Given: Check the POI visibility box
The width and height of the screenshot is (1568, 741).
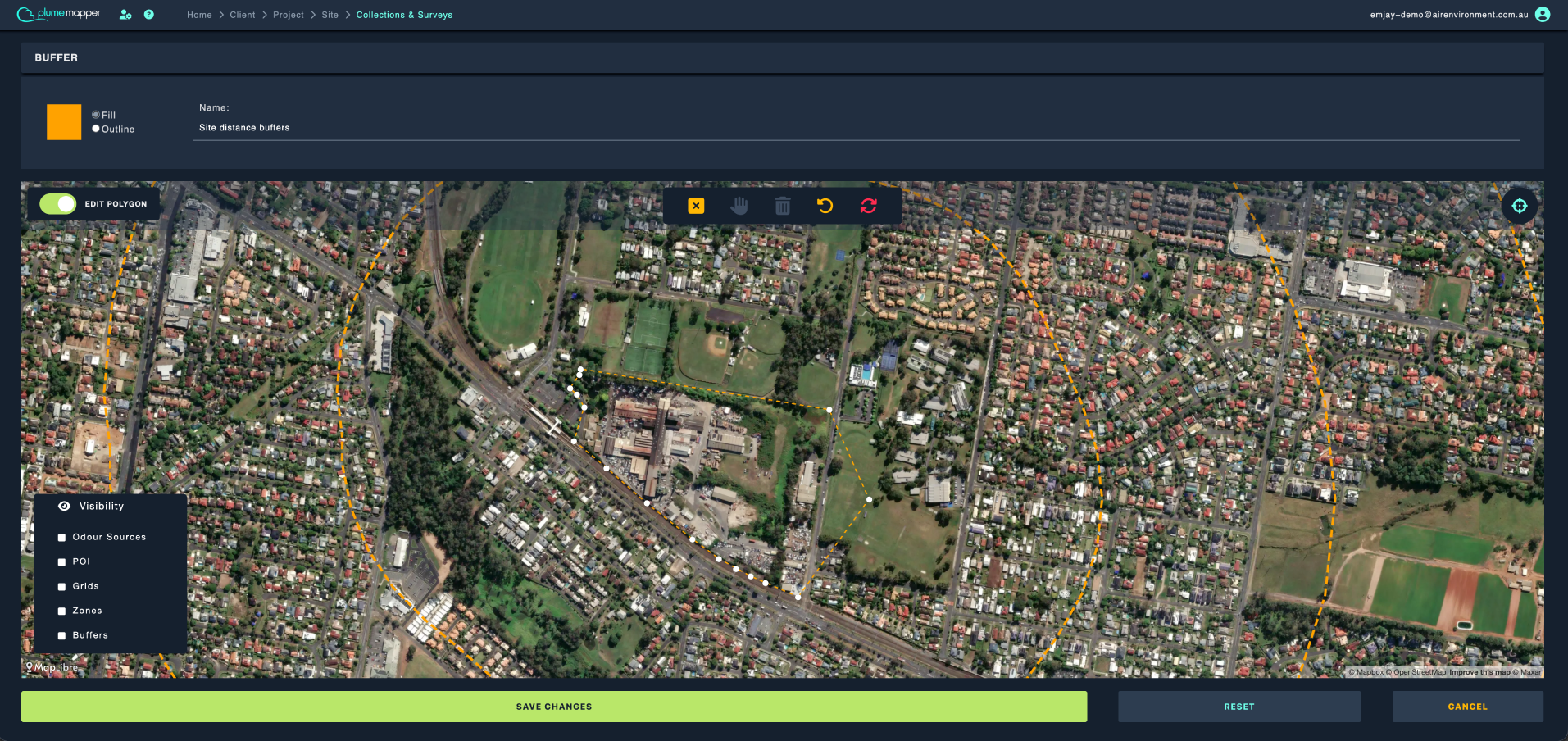Looking at the screenshot, I should point(61,562).
